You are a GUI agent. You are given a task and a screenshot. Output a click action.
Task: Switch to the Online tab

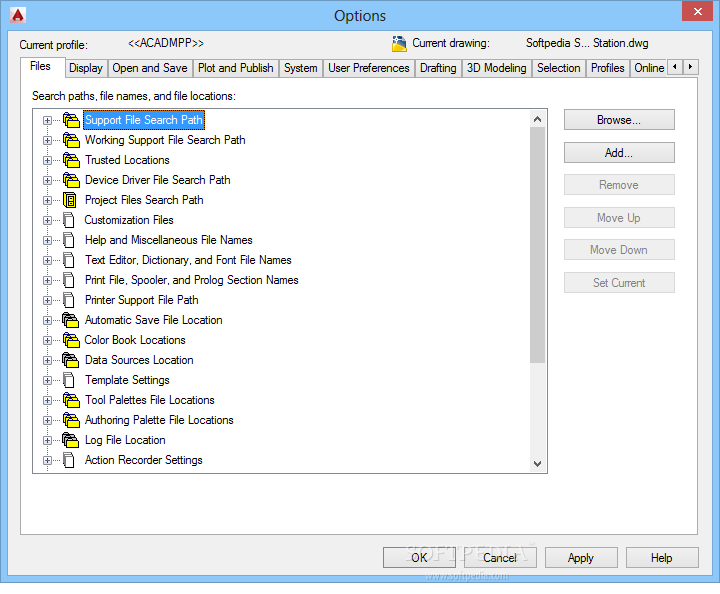tap(649, 68)
